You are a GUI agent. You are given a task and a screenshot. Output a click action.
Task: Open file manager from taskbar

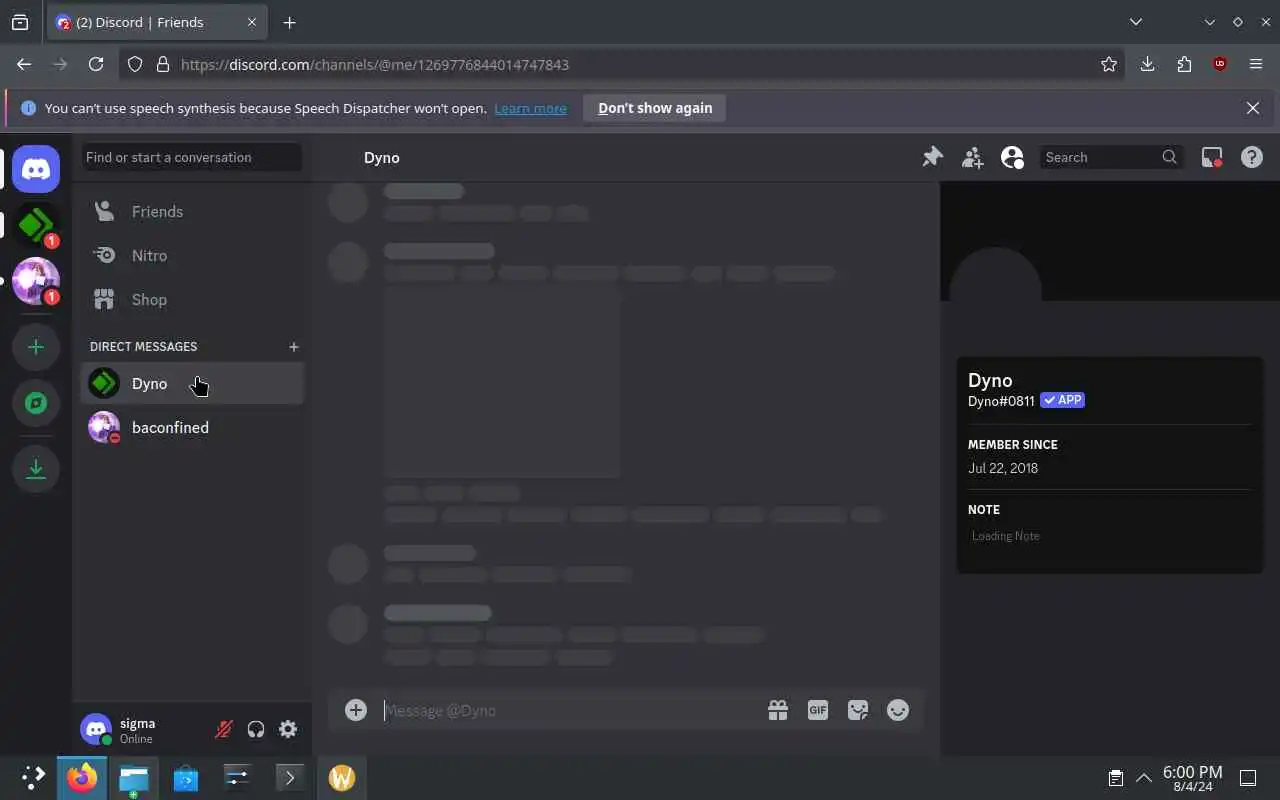pyautogui.click(x=133, y=777)
